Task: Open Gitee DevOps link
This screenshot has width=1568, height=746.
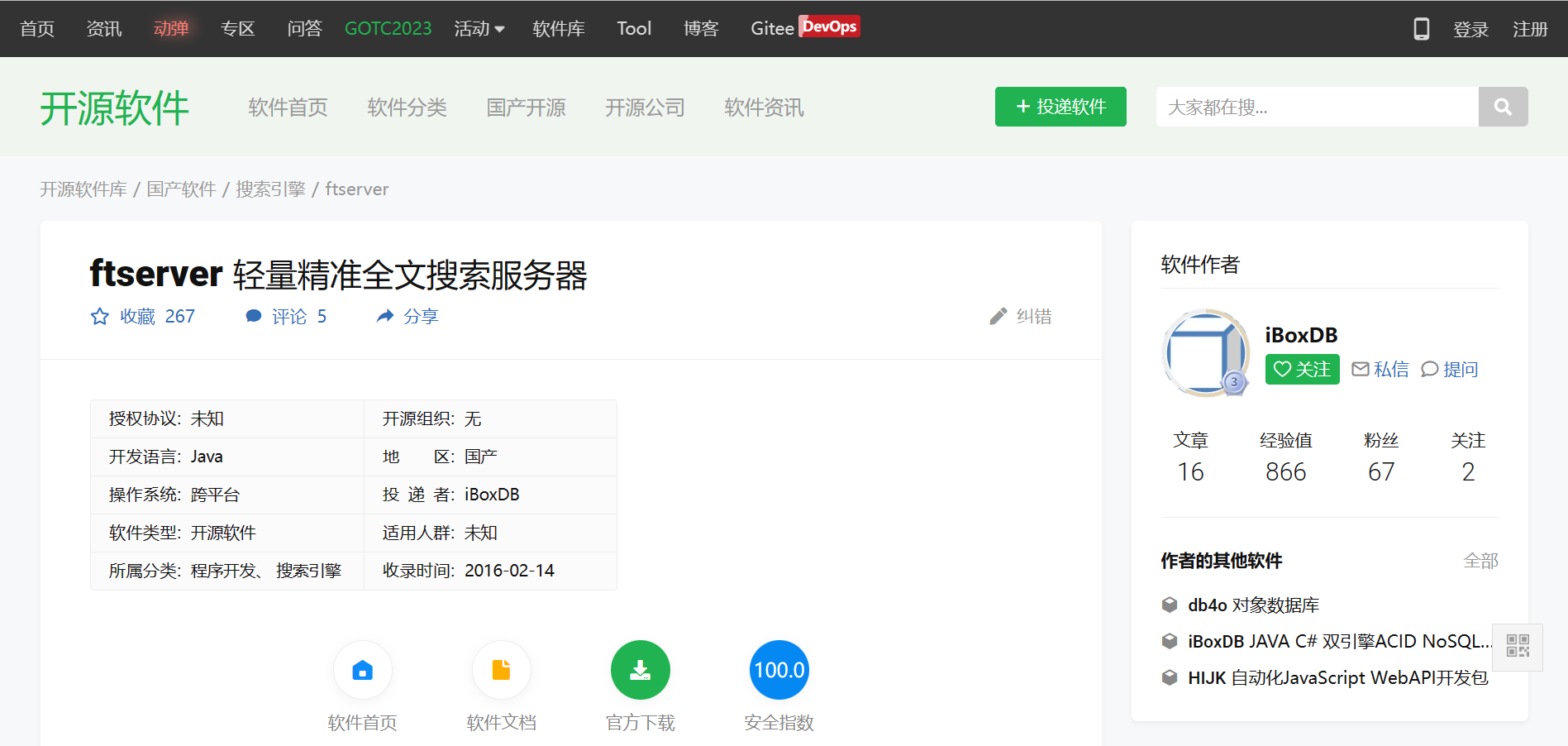Action: click(x=805, y=27)
